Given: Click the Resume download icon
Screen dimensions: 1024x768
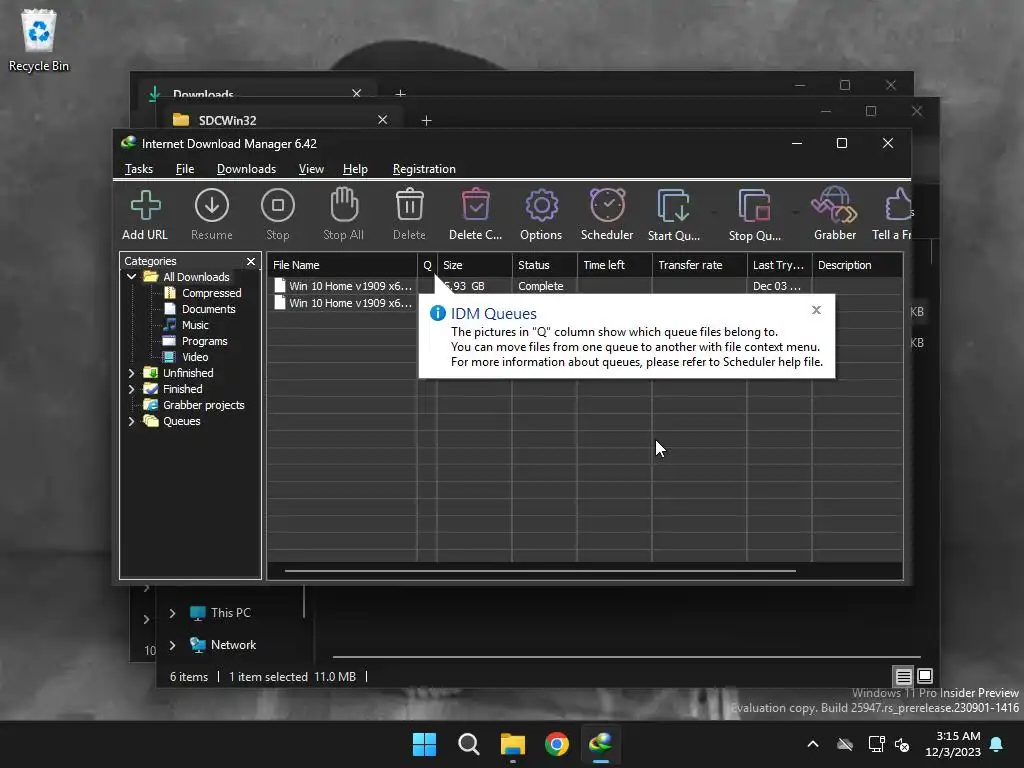Looking at the screenshot, I should 212,206.
